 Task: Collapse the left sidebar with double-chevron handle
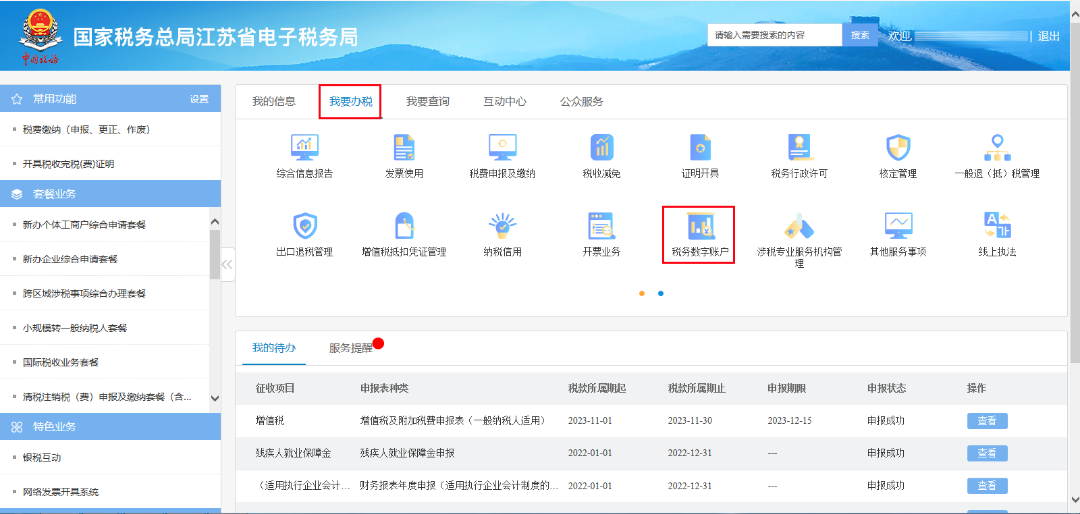coord(227,265)
